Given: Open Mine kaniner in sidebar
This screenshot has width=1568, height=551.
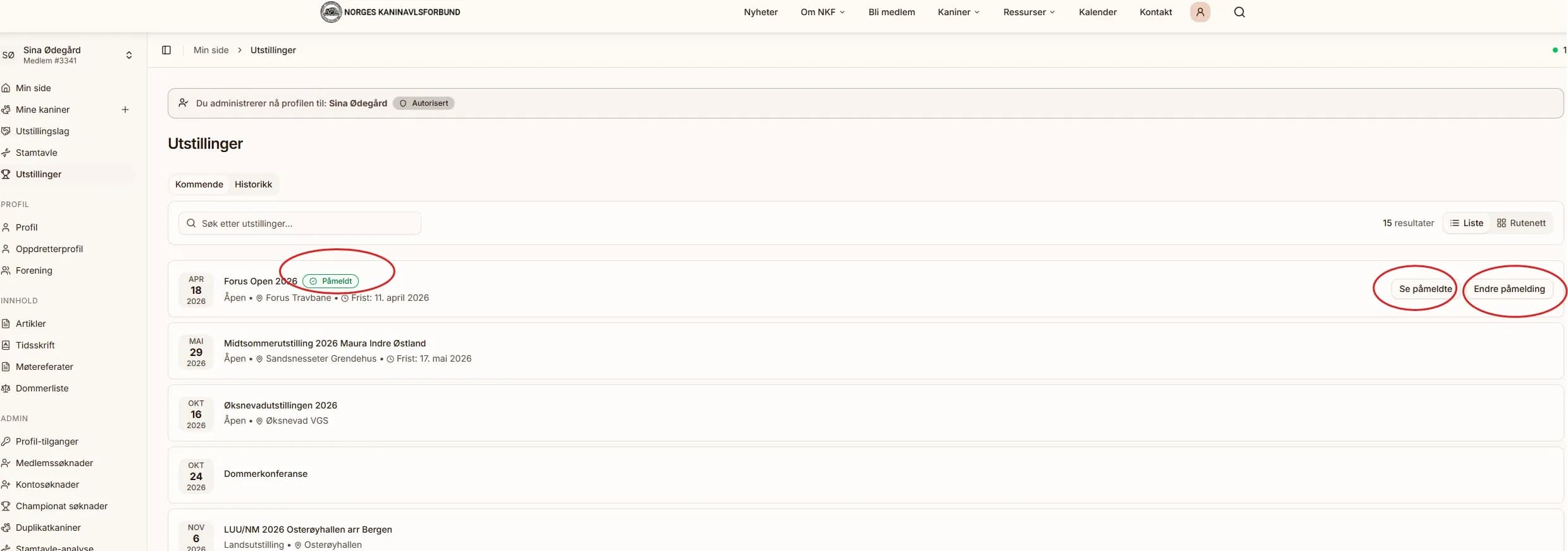Looking at the screenshot, I should [42, 110].
